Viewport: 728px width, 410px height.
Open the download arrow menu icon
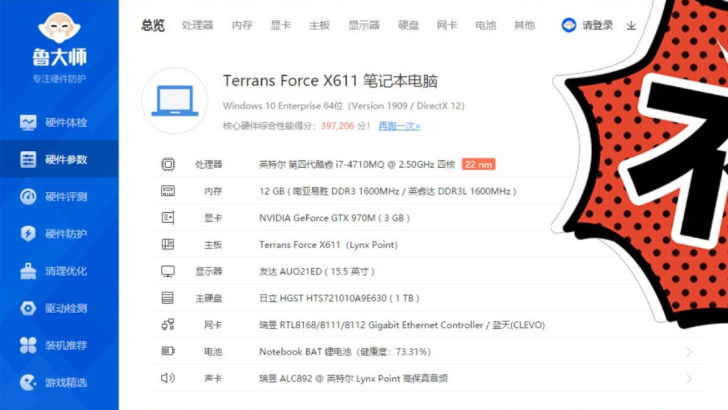point(631,26)
